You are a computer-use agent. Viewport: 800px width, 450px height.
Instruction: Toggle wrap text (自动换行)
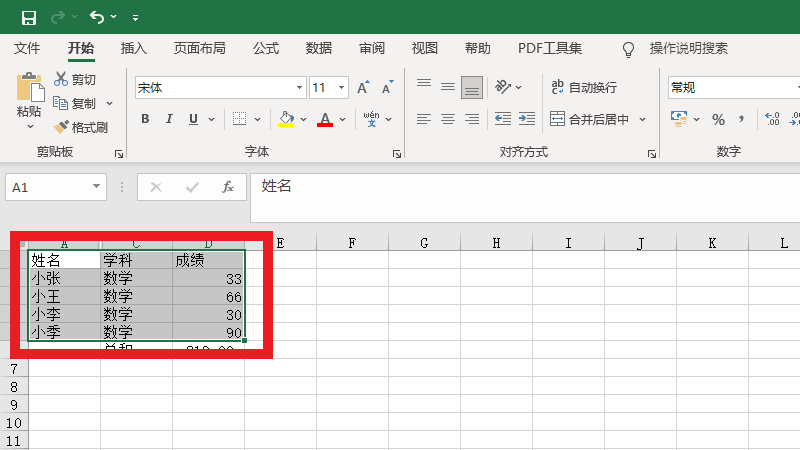coord(584,88)
